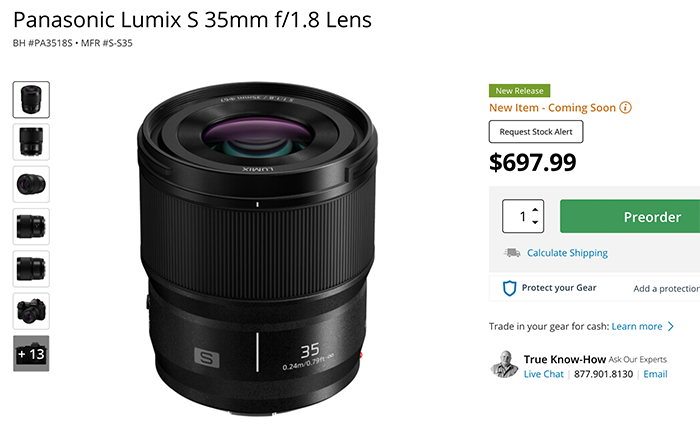Screen dimensions: 700x425
Task: Click the Coming Soon info icon
Action: [x=626, y=107]
